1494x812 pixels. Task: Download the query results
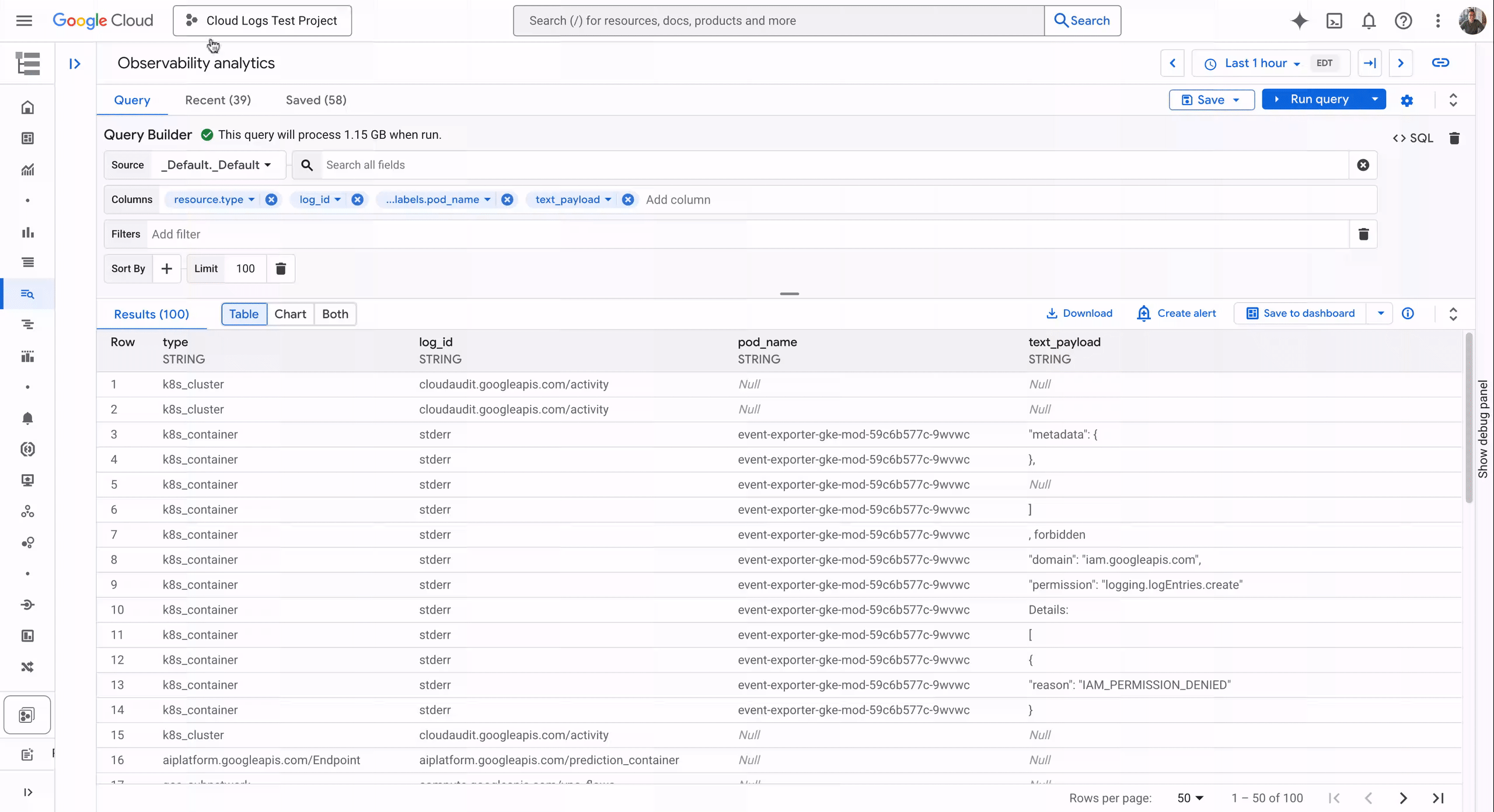click(x=1079, y=313)
